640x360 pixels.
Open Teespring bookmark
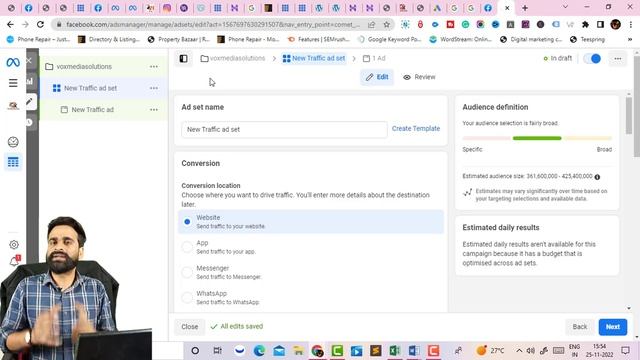point(587,40)
